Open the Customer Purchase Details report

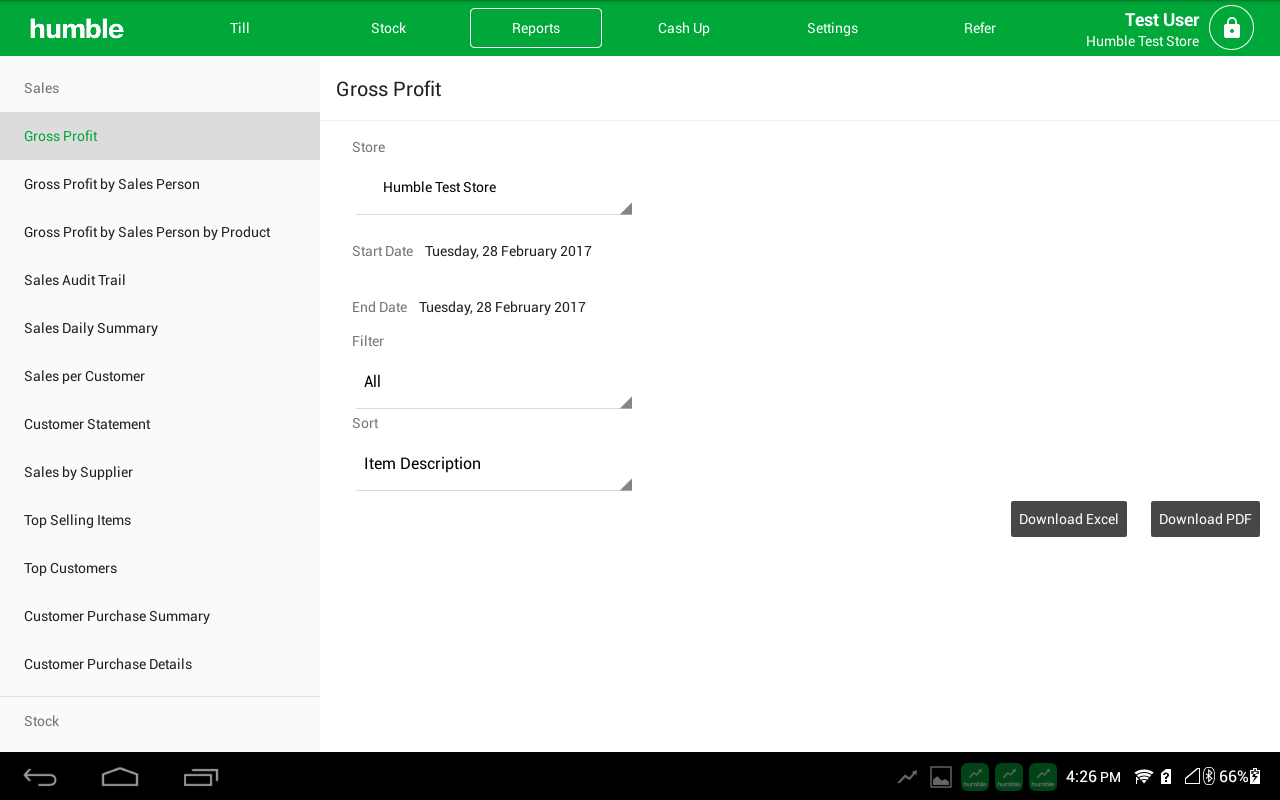(x=160, y=664)
